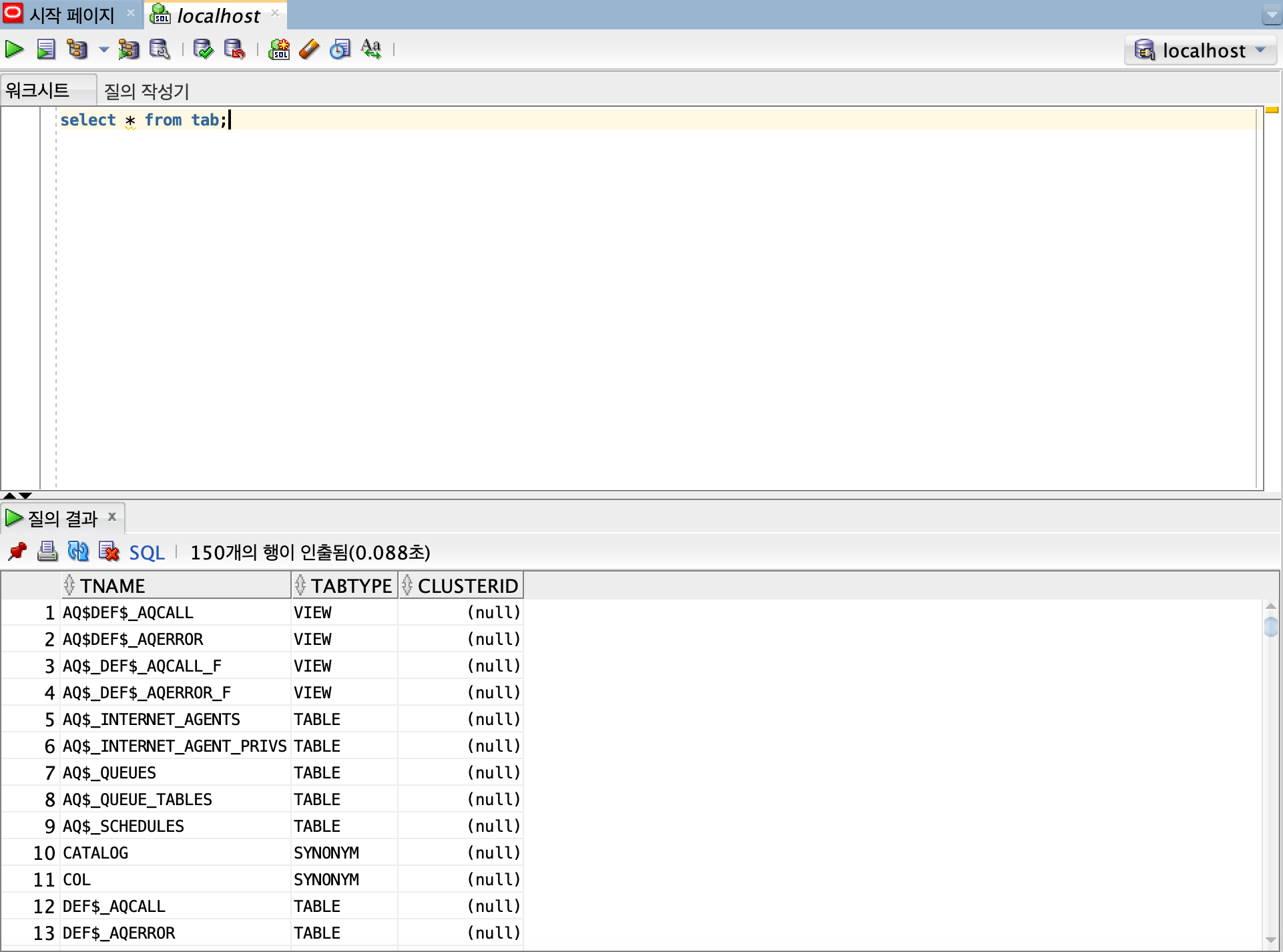Clear the worksheet with the eraser icon
Viewport: 1283px width, 952px height.
[309, 49]
